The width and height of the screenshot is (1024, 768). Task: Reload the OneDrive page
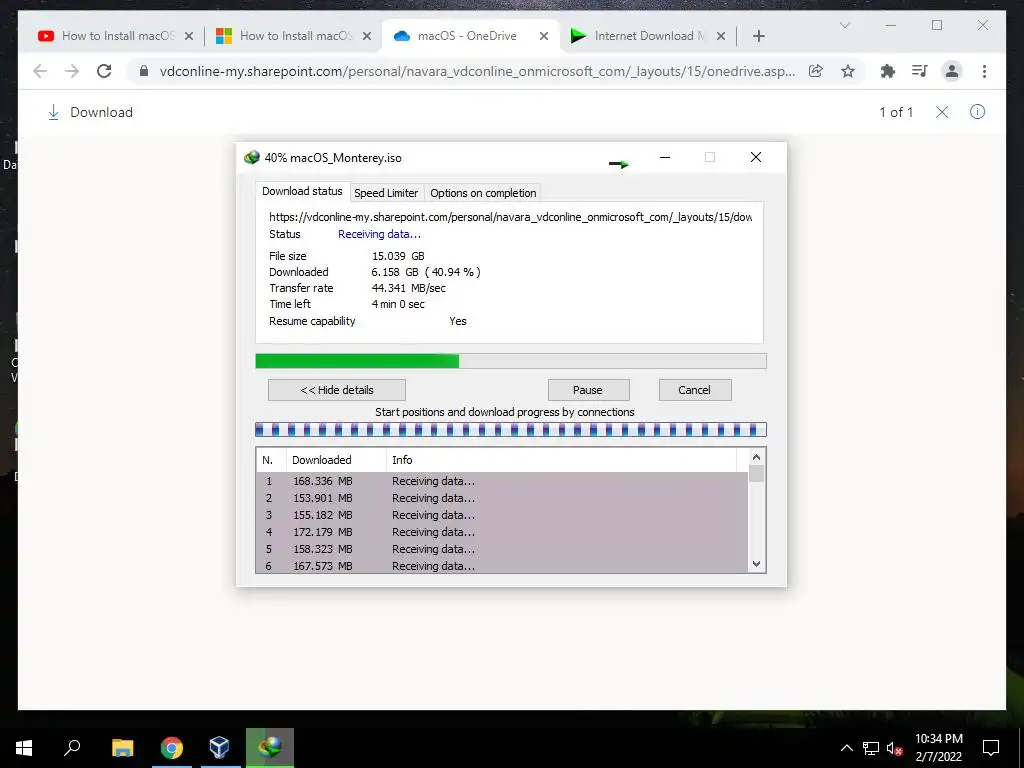104,71
